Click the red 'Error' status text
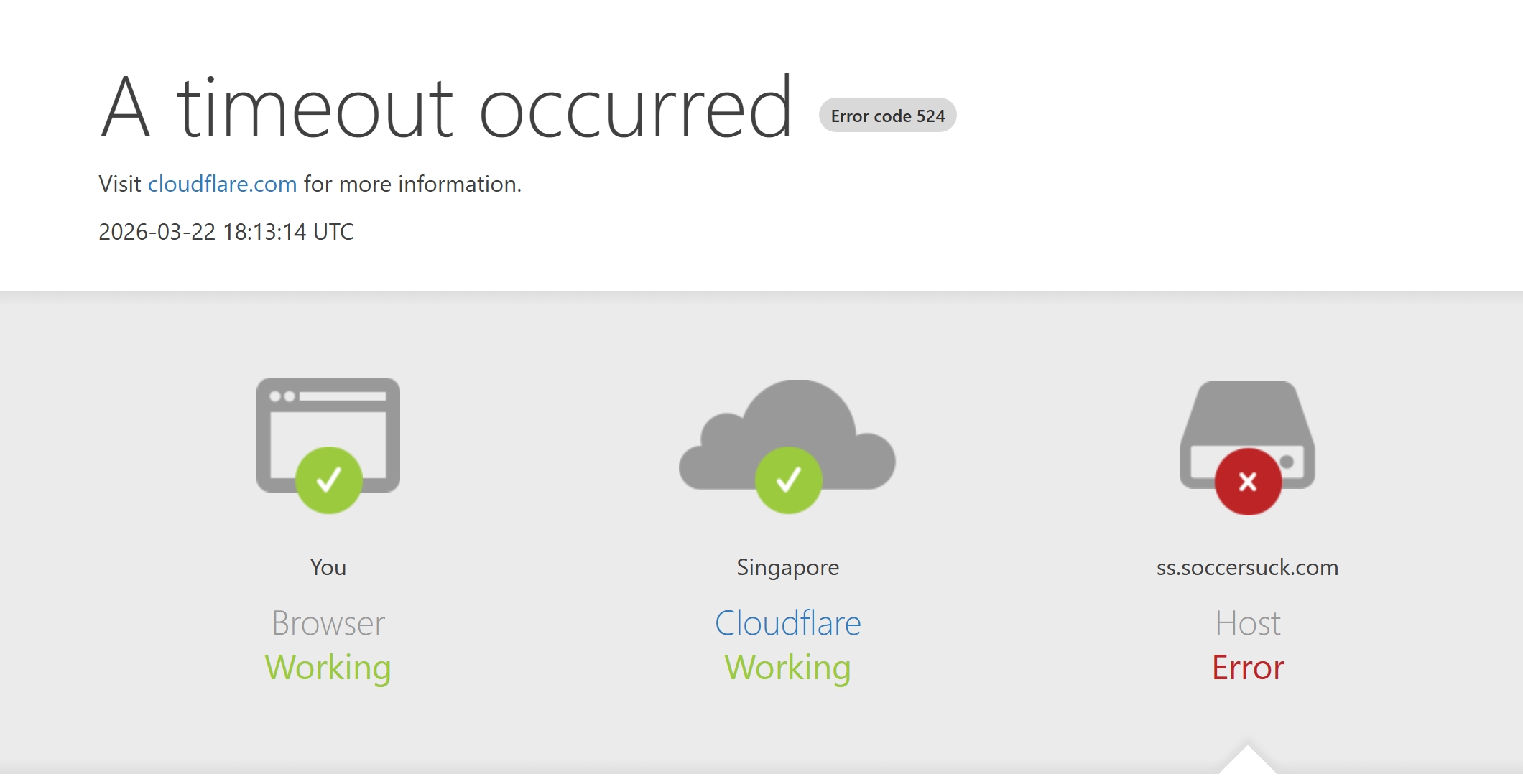The image size is (1523, 784). (1247, 667)
